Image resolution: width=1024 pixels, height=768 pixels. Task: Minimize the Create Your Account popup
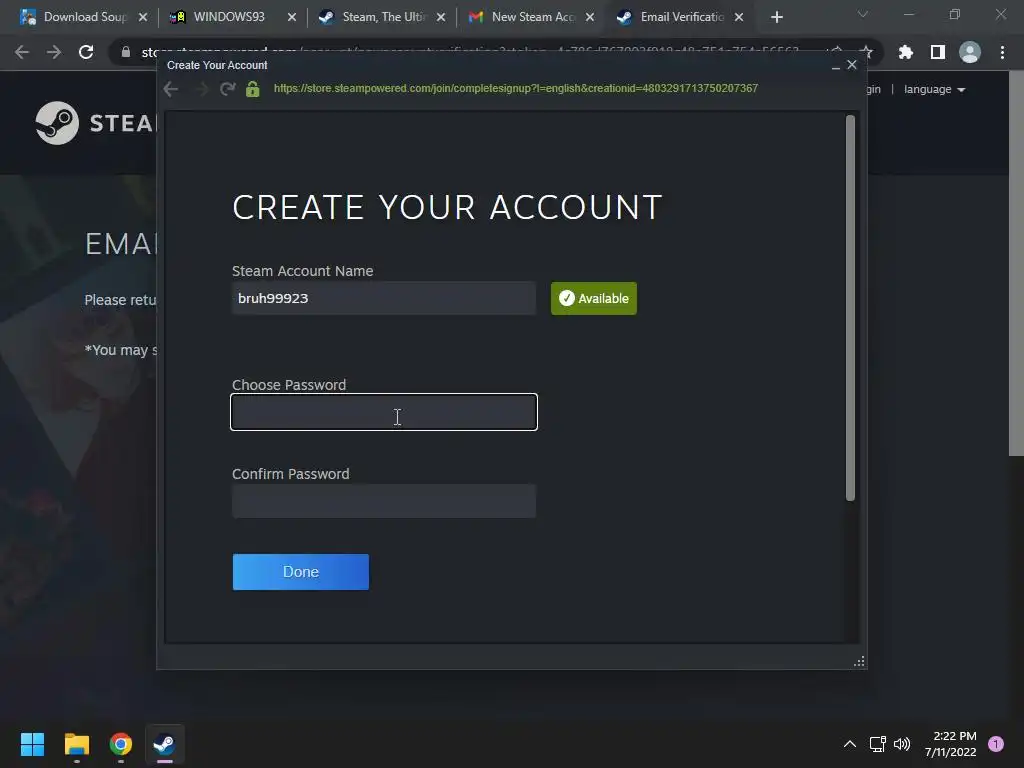(x=835, y=65)
